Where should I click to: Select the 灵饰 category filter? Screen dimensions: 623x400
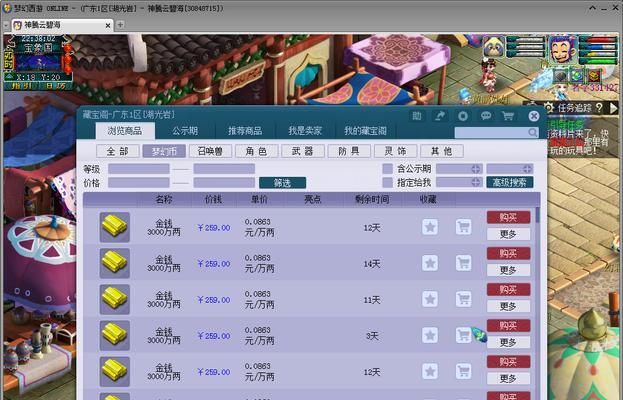[395, 151]
